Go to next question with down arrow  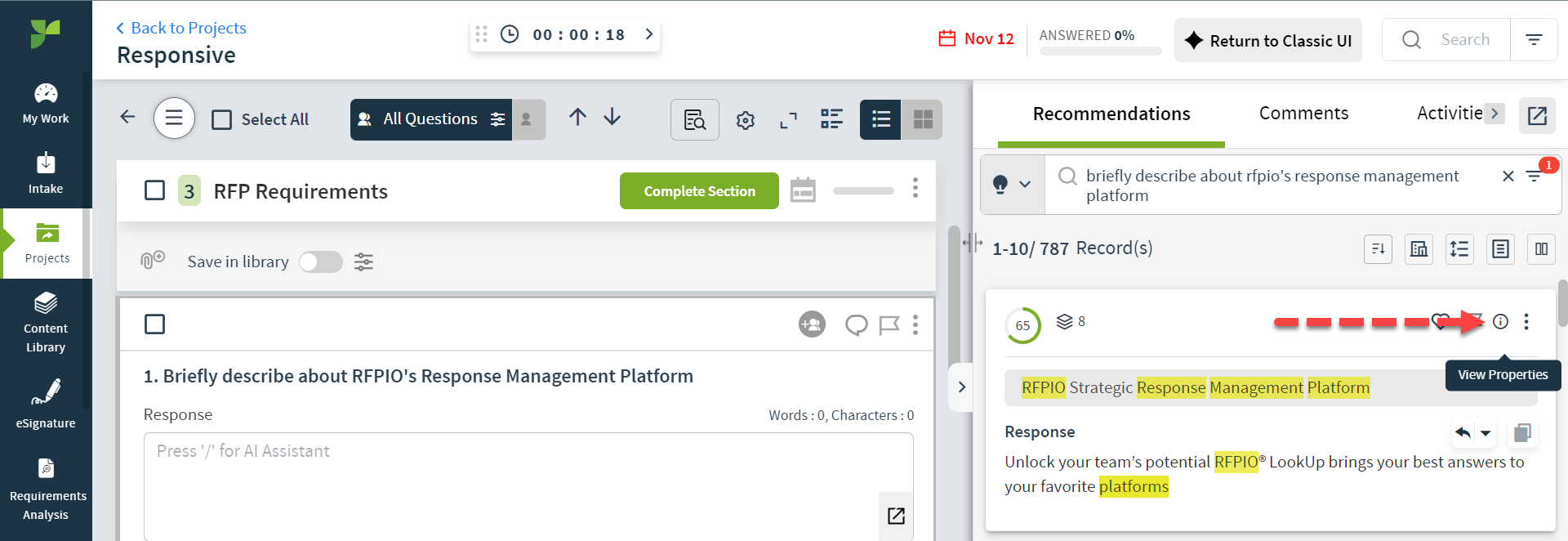pos(612,117)
